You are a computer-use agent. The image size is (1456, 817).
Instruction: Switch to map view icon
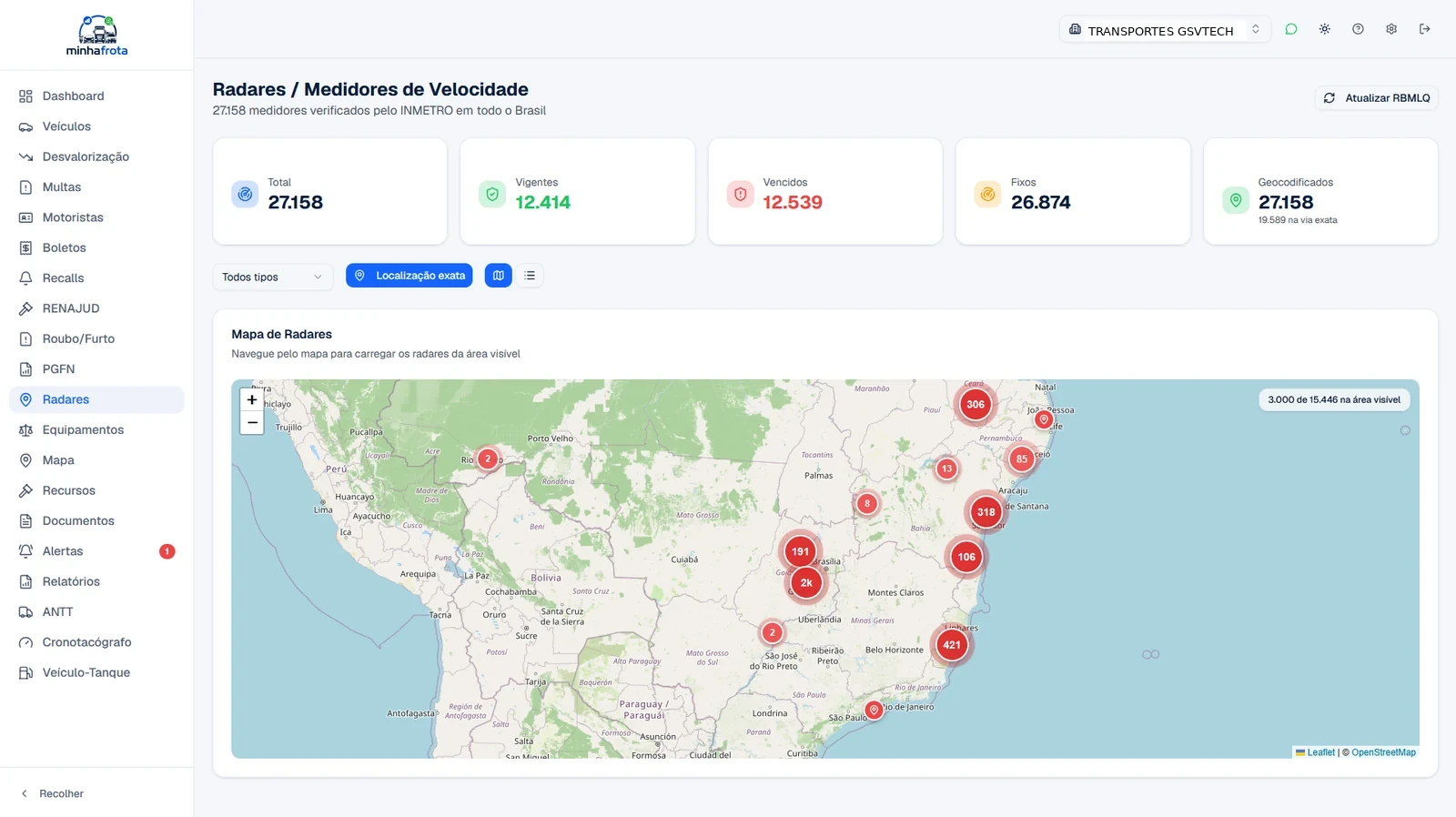(x=498, y=276)
